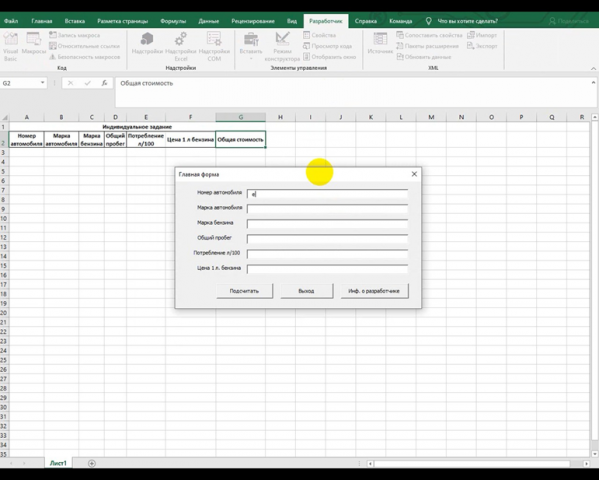Focus the Номер автомобиля text field
The image size is (599, 480).
click(327, 194)
